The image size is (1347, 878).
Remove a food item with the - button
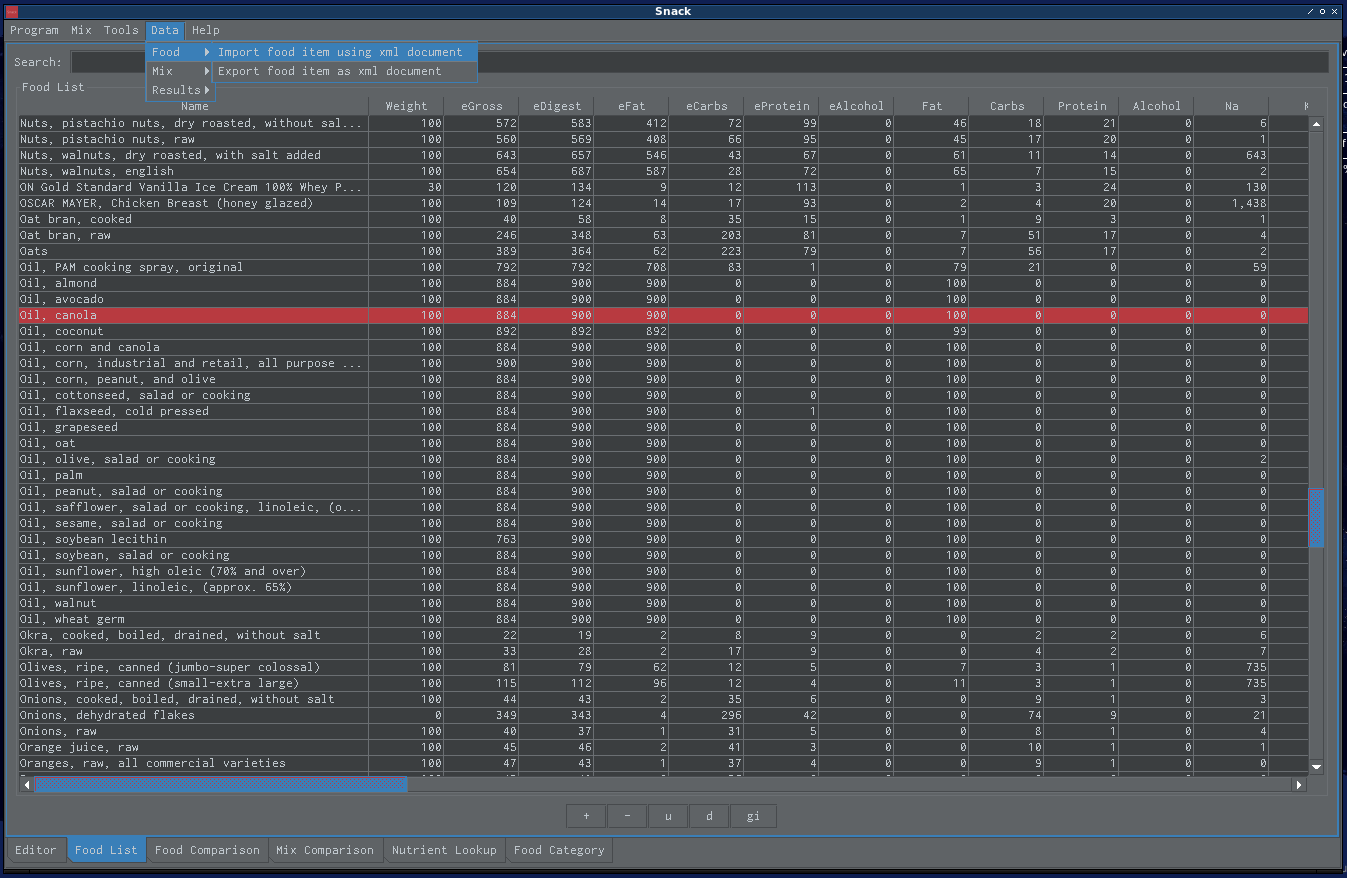pyautogui.click(x=627, y=816)
